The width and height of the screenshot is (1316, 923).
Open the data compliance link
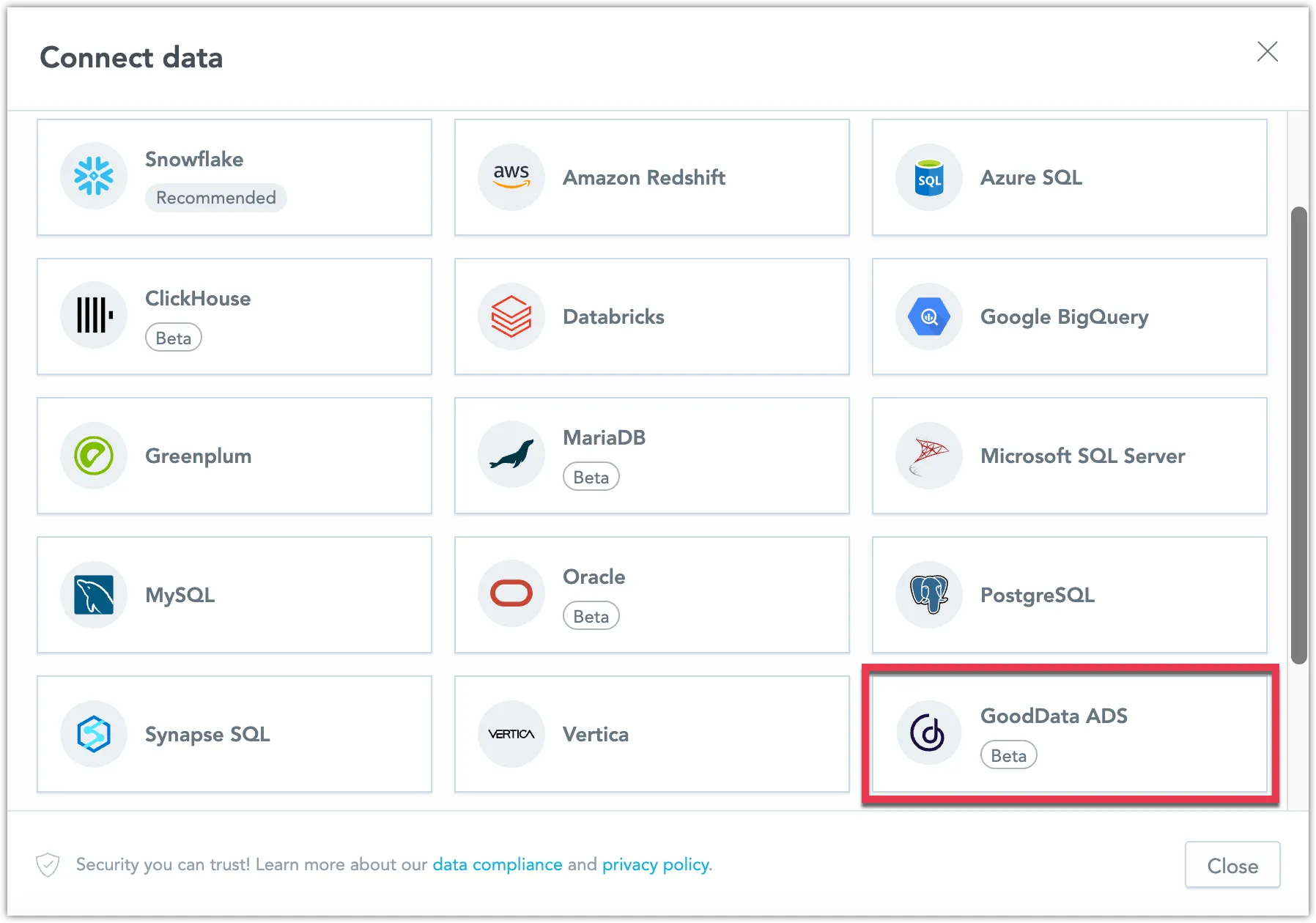point(497,864)
